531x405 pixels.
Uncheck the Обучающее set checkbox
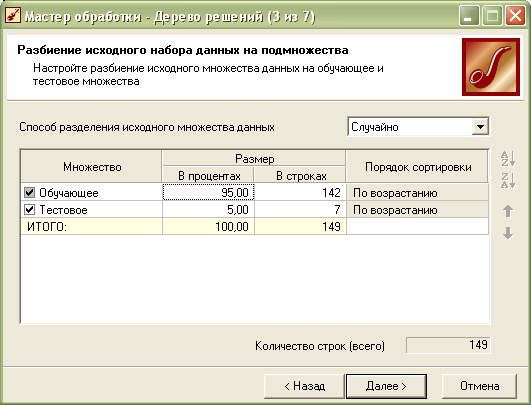pyautogui.click(x=29, y=193)
